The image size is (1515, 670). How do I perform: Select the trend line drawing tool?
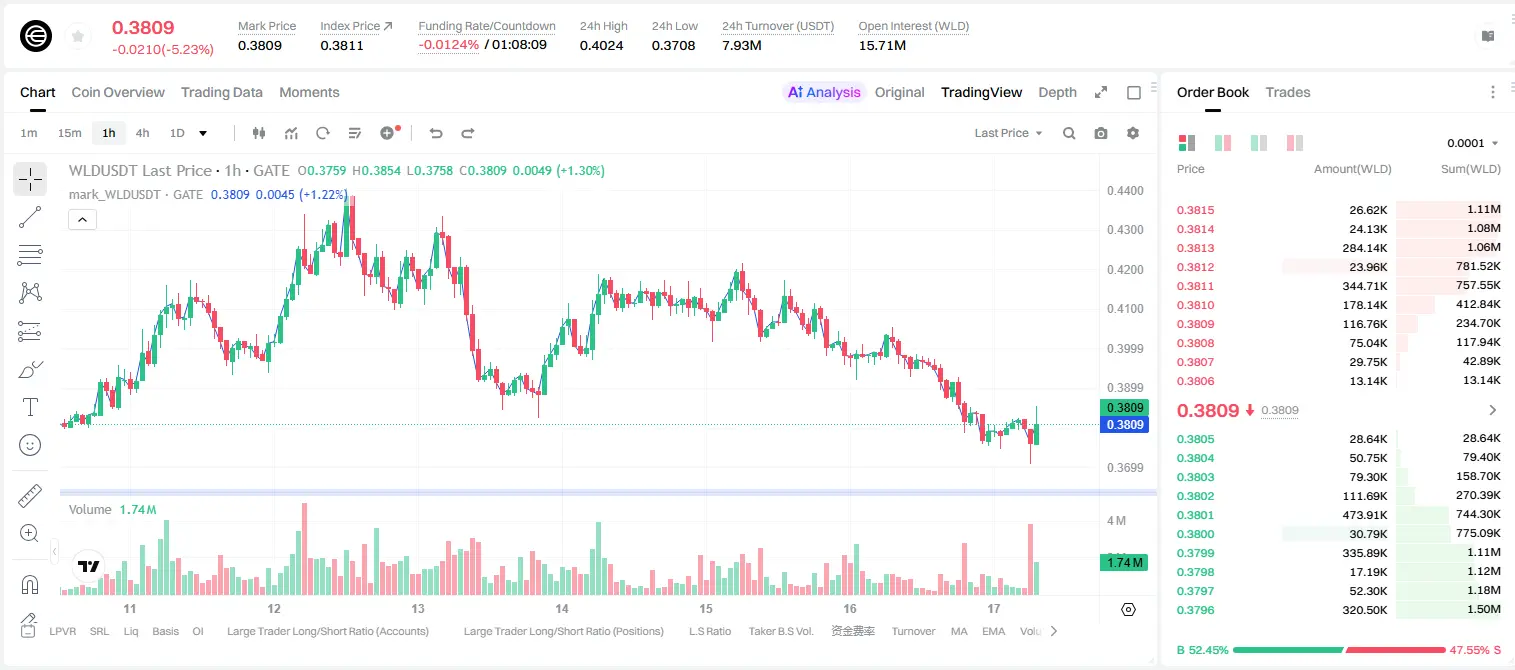tap(30, 217)
